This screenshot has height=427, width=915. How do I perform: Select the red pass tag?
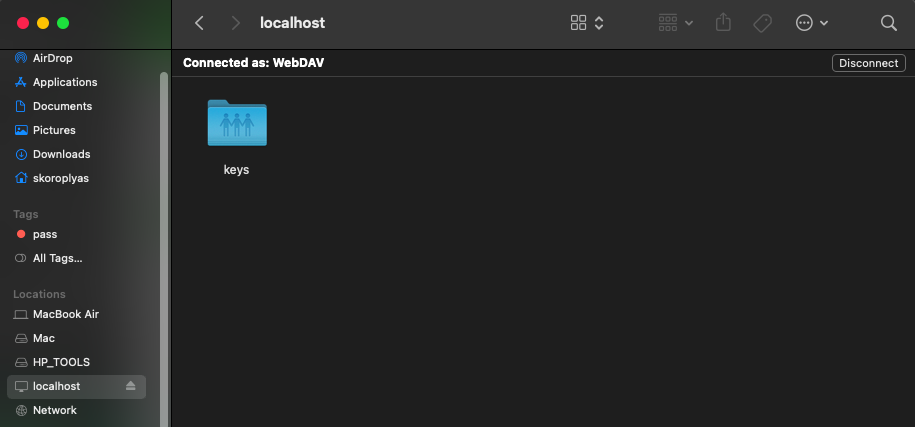click(x=45, y=234)
